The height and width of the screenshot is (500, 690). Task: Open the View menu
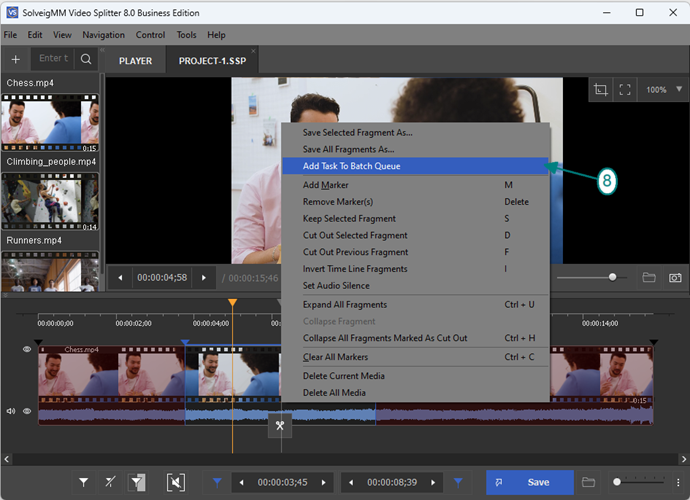(x=62, y=35)
